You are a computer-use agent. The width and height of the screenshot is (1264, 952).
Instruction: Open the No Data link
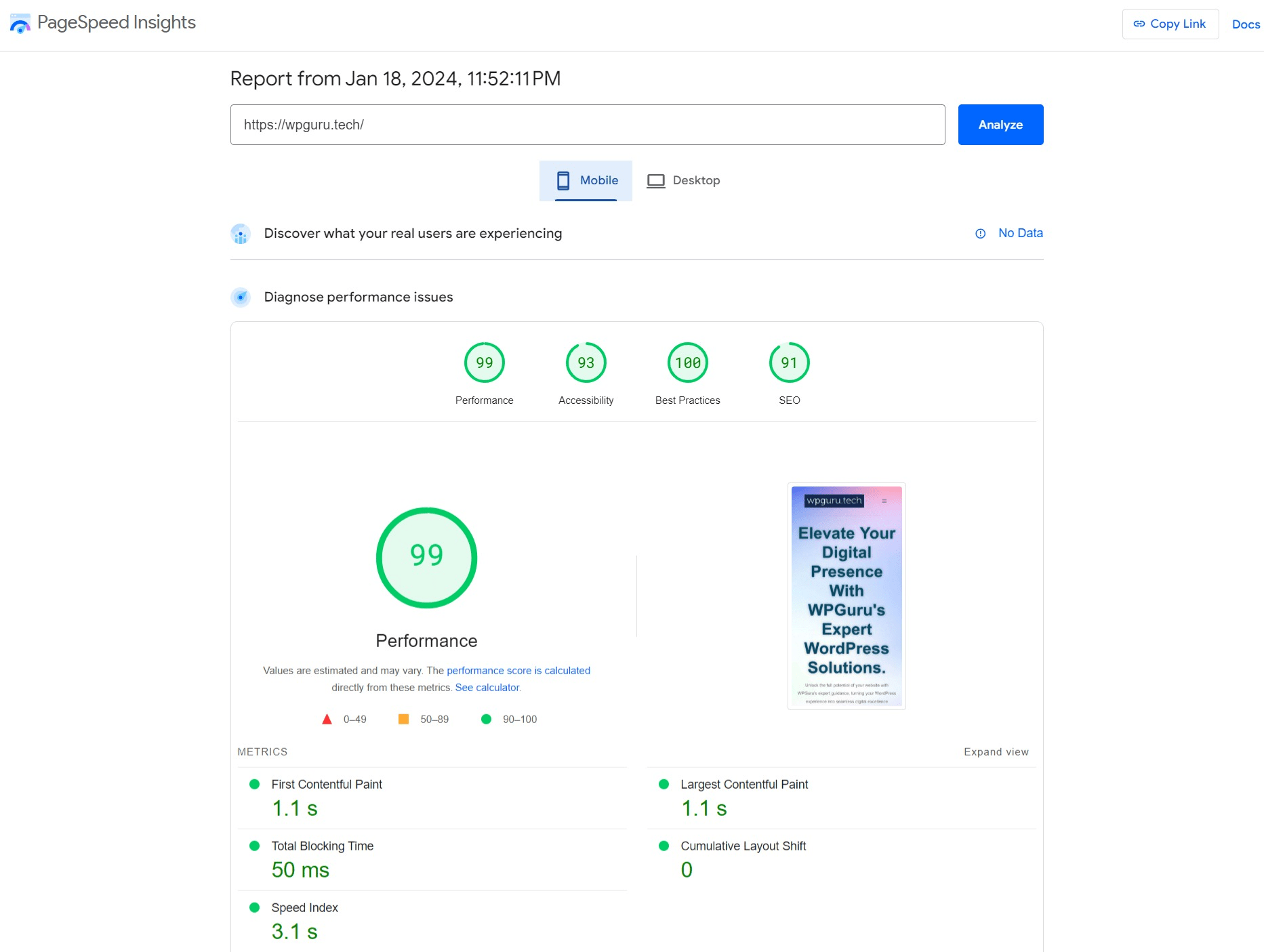1020,233
